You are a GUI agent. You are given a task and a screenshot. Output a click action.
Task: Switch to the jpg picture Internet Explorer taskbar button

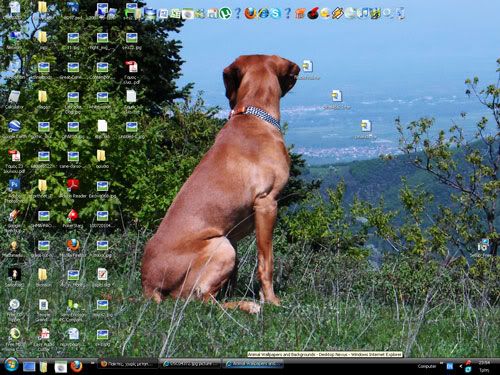190,364
